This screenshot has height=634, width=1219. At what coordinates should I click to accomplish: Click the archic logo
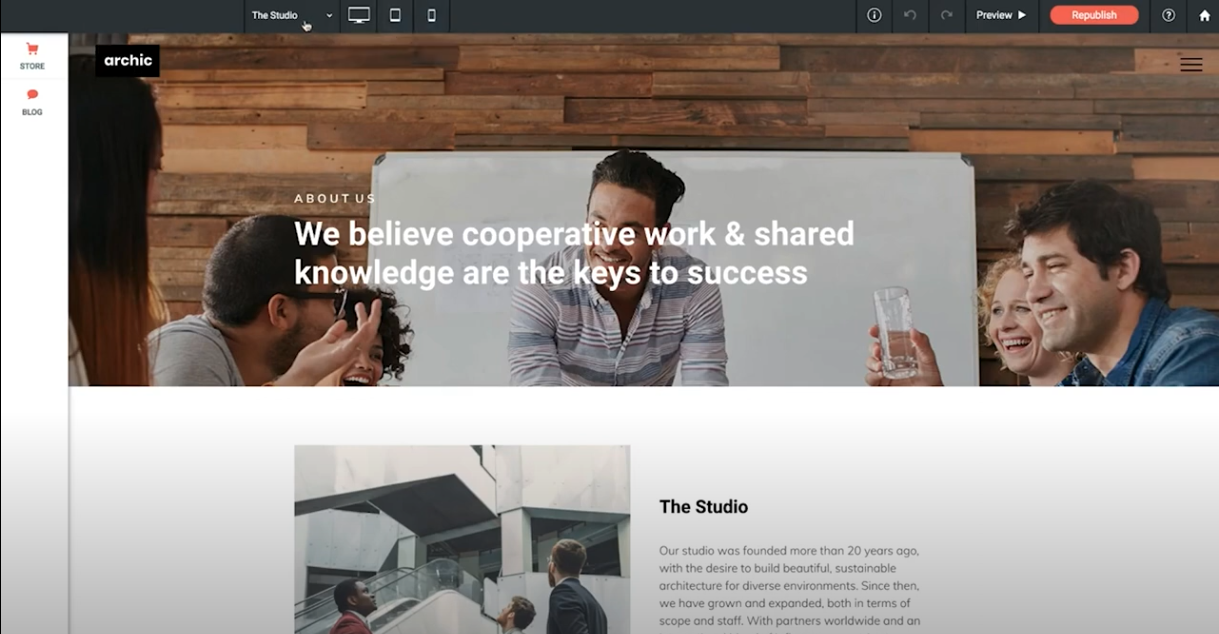click(x=128, y=61)
